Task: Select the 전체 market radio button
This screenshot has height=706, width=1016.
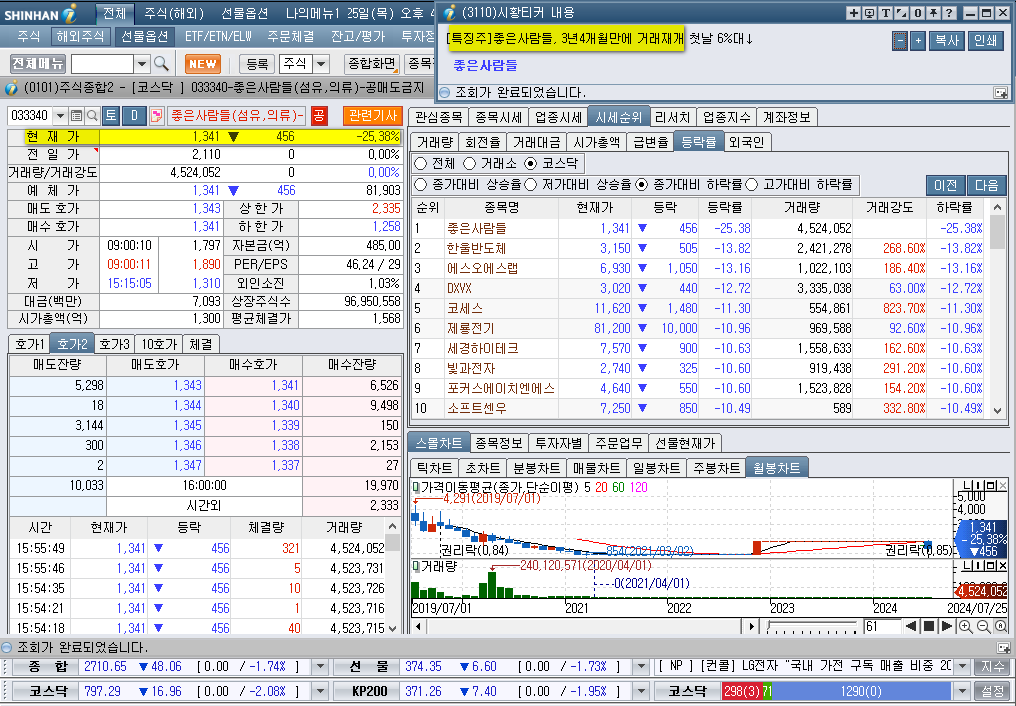Action: (421, 163)
